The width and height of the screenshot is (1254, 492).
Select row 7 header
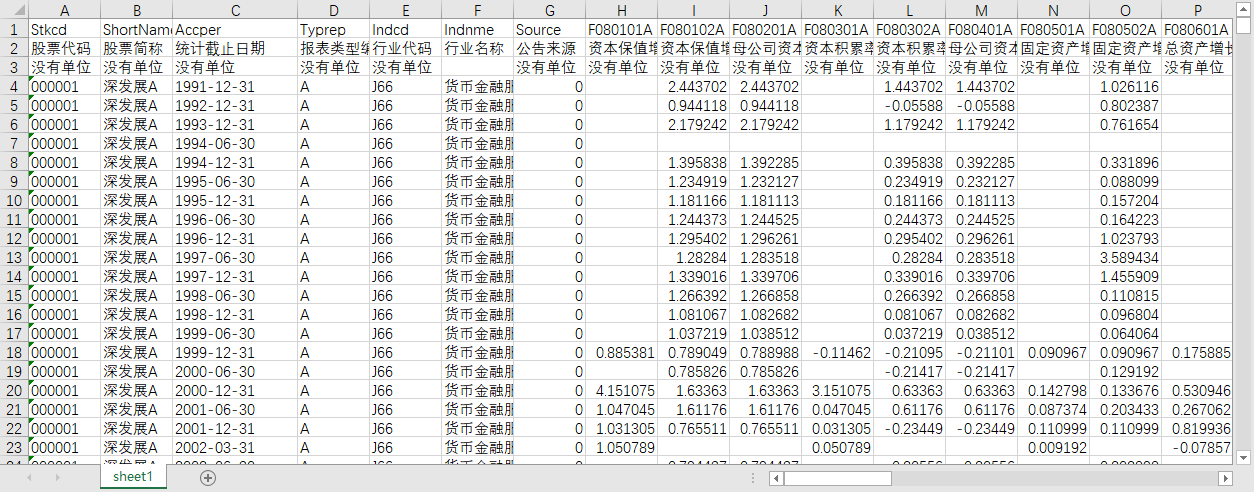pyautogui.click(x=14, y=144)
